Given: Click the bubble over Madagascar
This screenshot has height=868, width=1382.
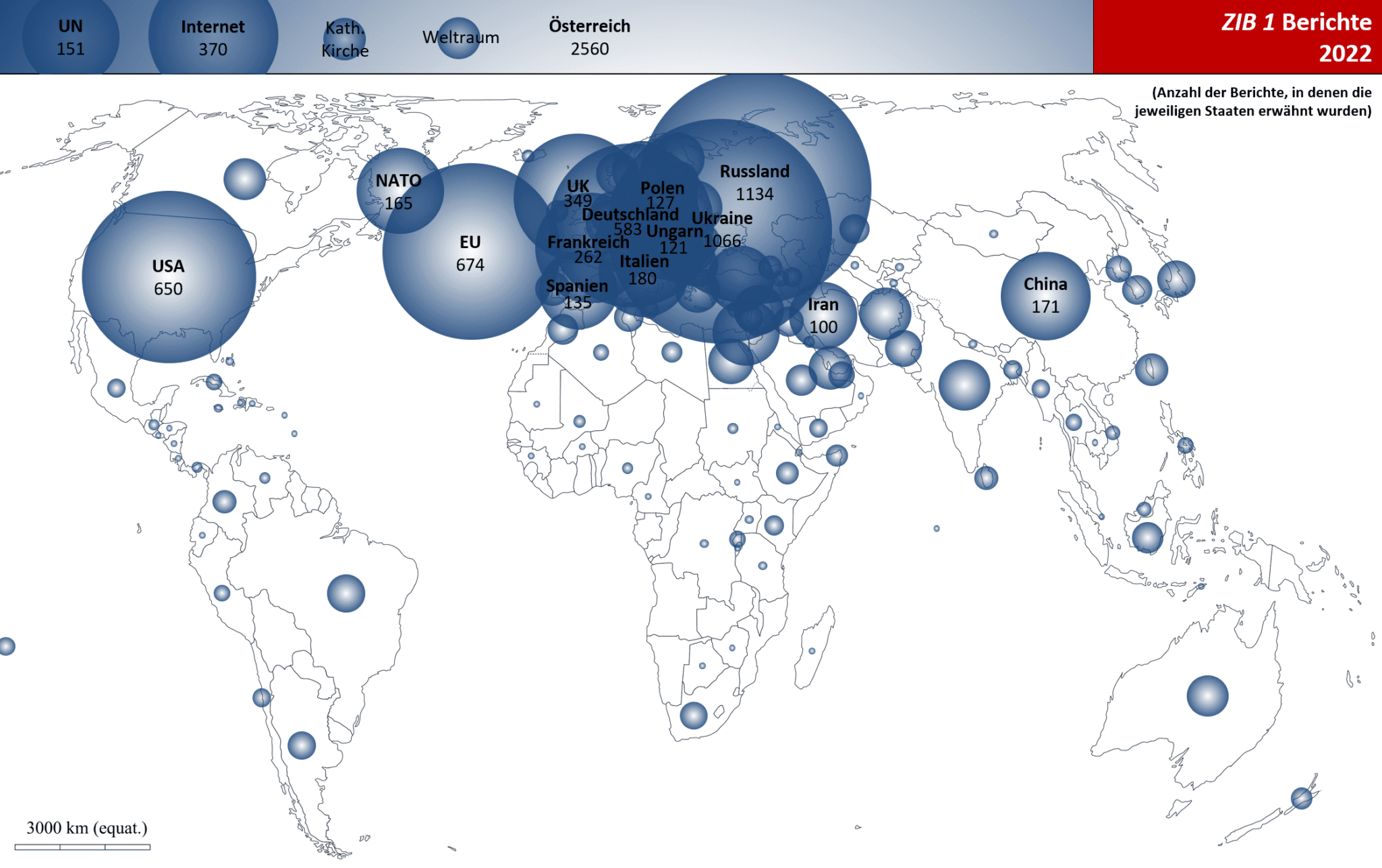Looking at the screenshot, I should tap(812, 651).
